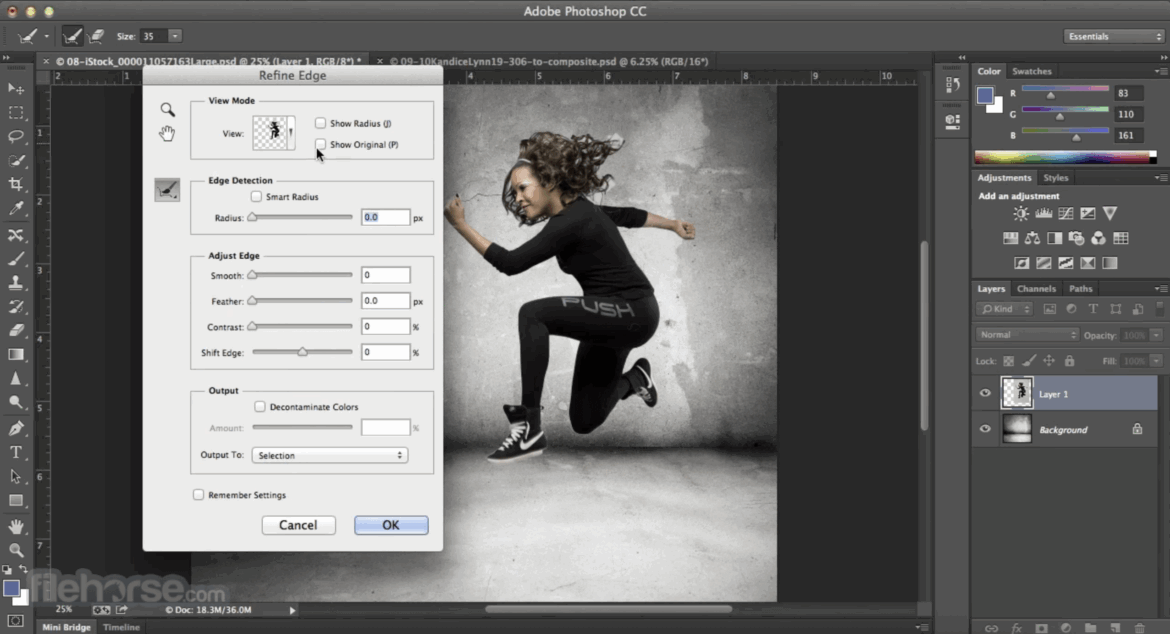This screenshot has width=1170, height=634.
Task: Choose the Horizontal Type tool
Action: point(16,452)
